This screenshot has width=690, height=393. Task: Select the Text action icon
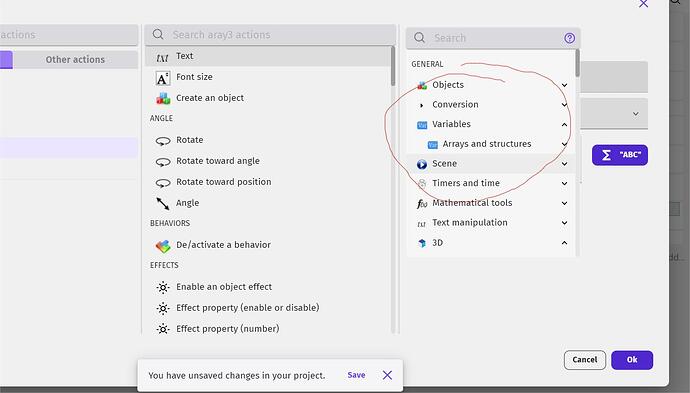click(x=162, y=56)
